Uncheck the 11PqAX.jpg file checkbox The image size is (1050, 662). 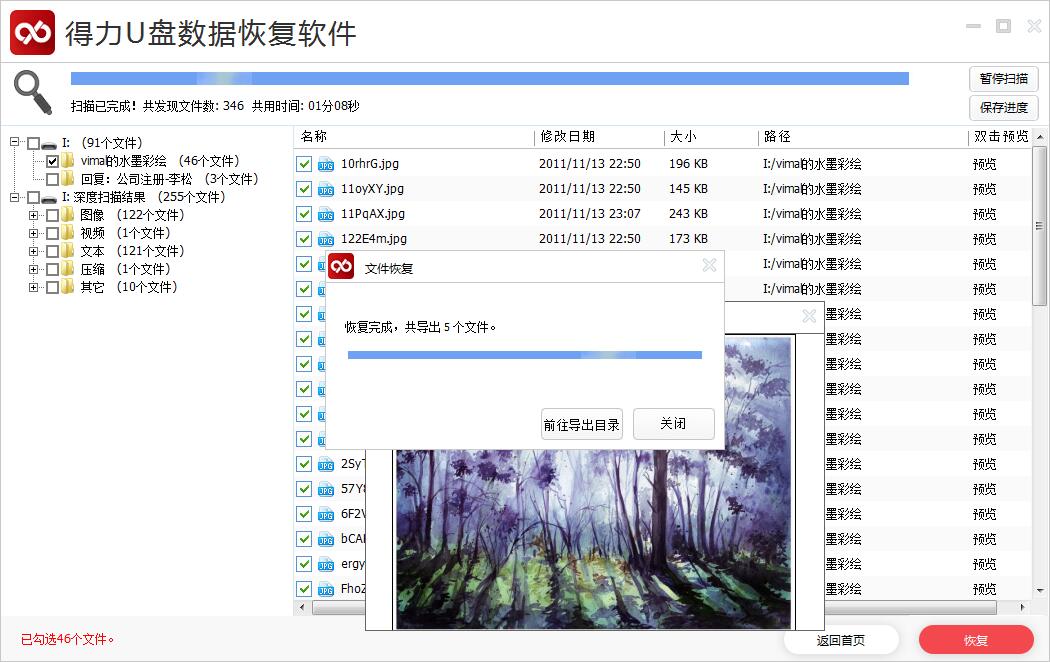coord(304,214)
